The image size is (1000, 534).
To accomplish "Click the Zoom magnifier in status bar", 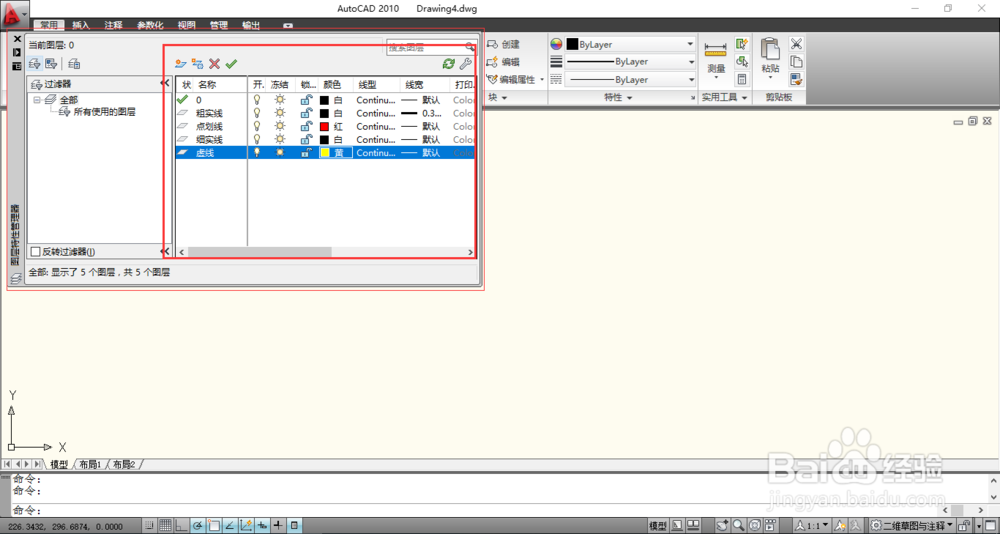I will tap(739, 526).
